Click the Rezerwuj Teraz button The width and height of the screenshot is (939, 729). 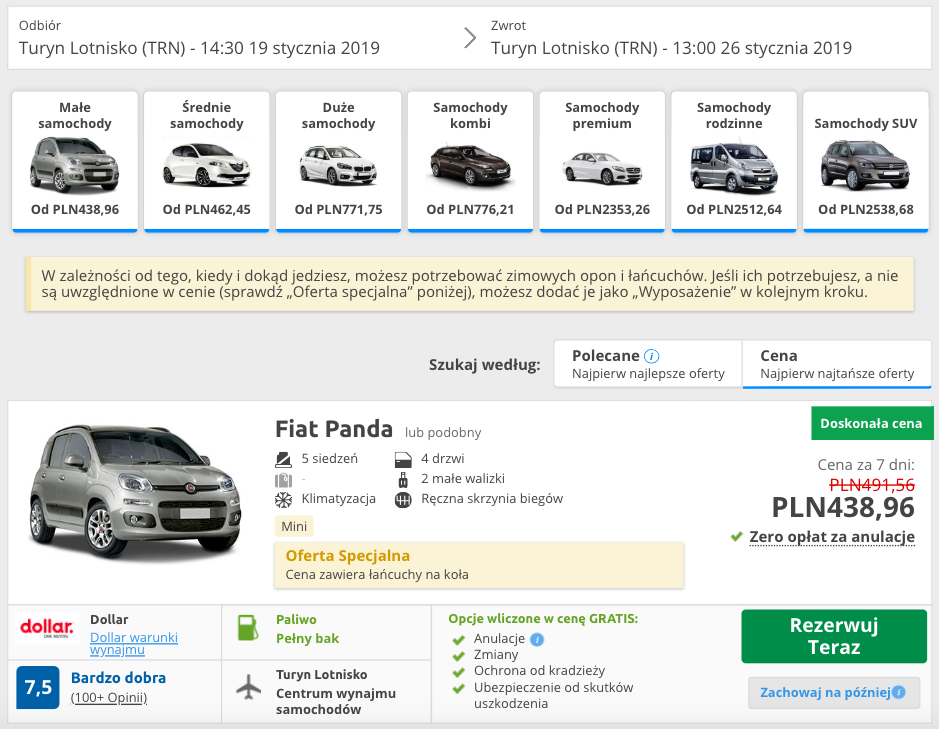tap(833, 634)
